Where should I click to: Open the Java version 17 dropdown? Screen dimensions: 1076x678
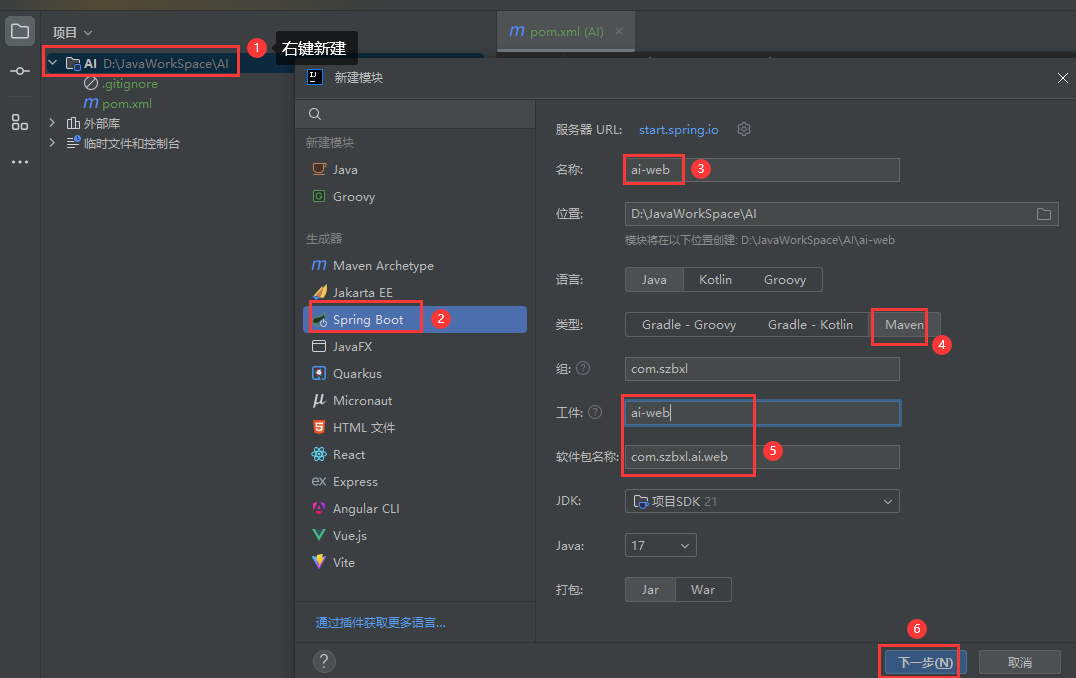660,546
